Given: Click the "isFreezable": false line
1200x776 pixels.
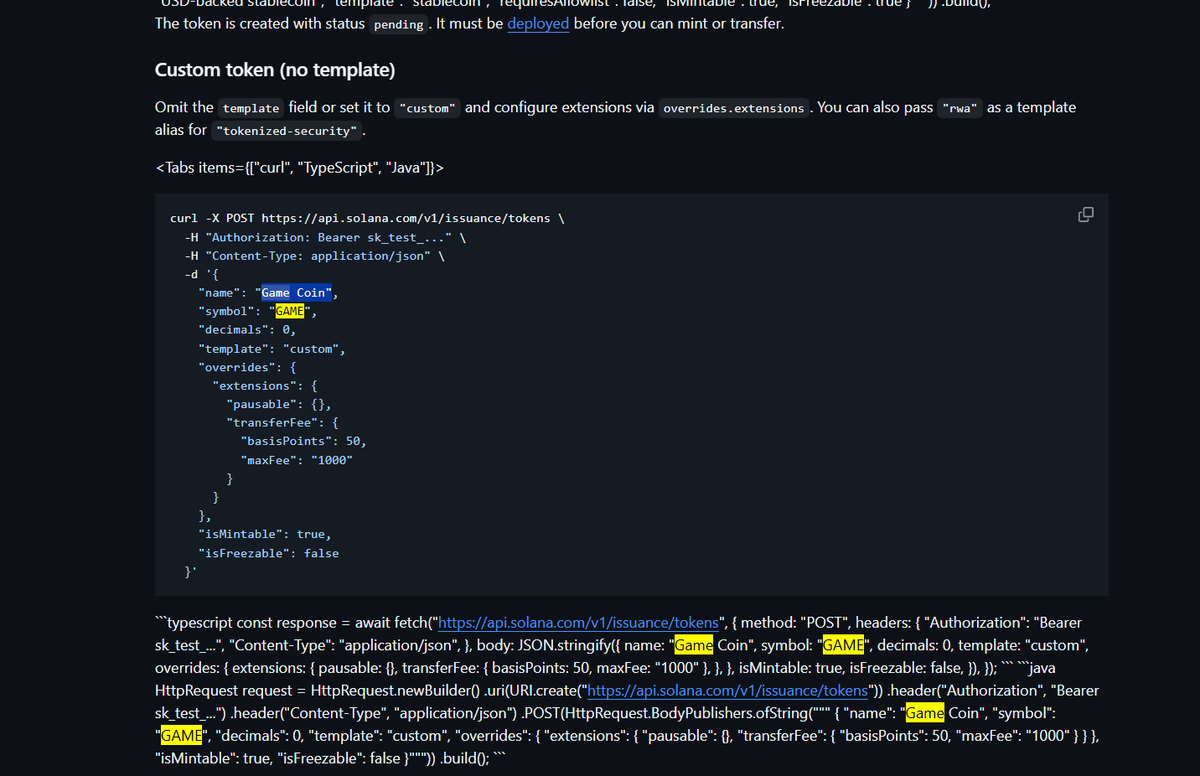Looking at the screenshot, I should (268, 553).
